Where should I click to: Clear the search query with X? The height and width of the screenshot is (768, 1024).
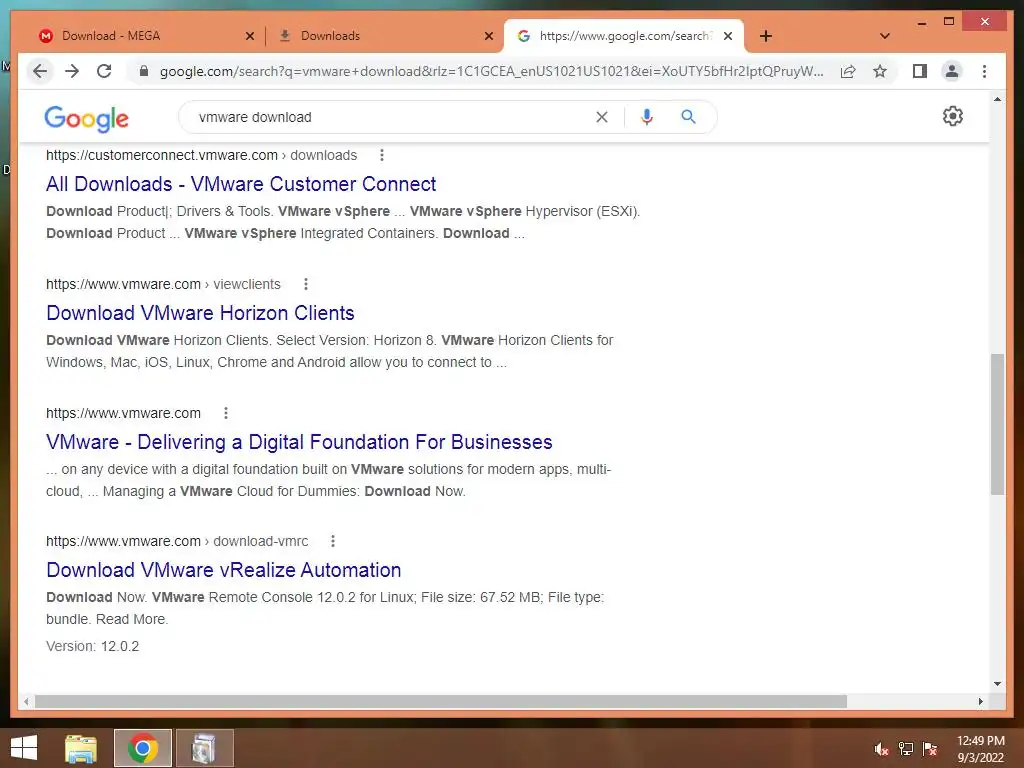(601, 117)
